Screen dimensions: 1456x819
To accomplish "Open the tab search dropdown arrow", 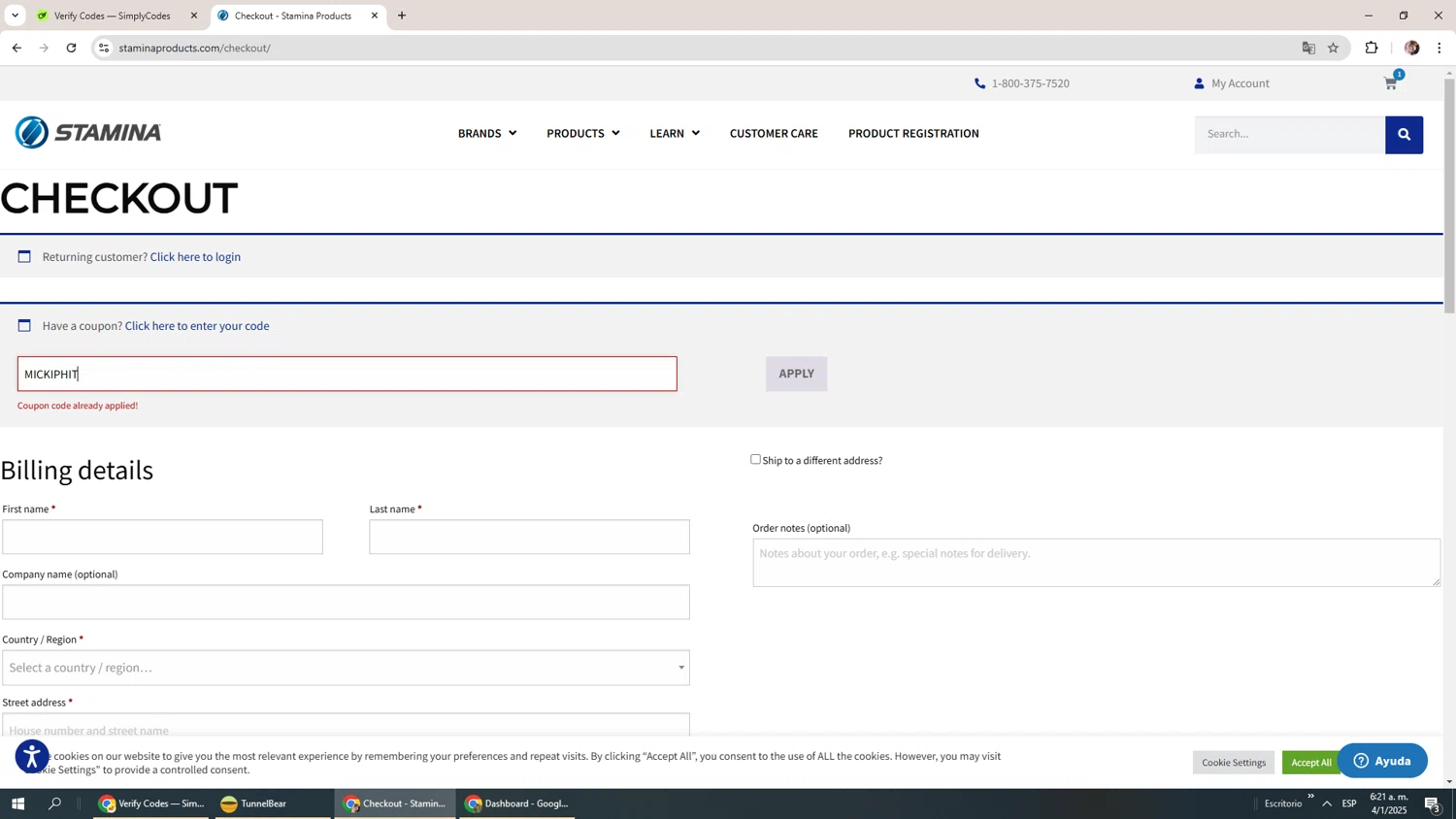I will click(15, 16).
